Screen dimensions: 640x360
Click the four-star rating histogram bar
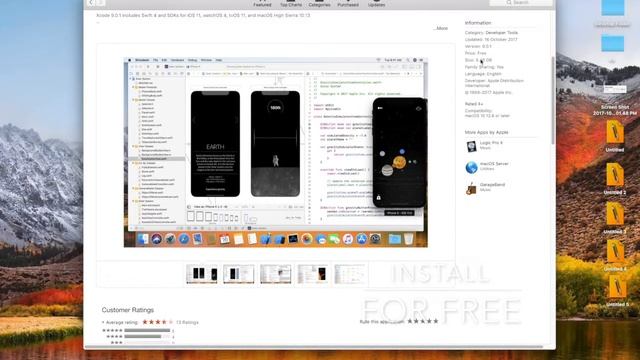click(147, 336)
